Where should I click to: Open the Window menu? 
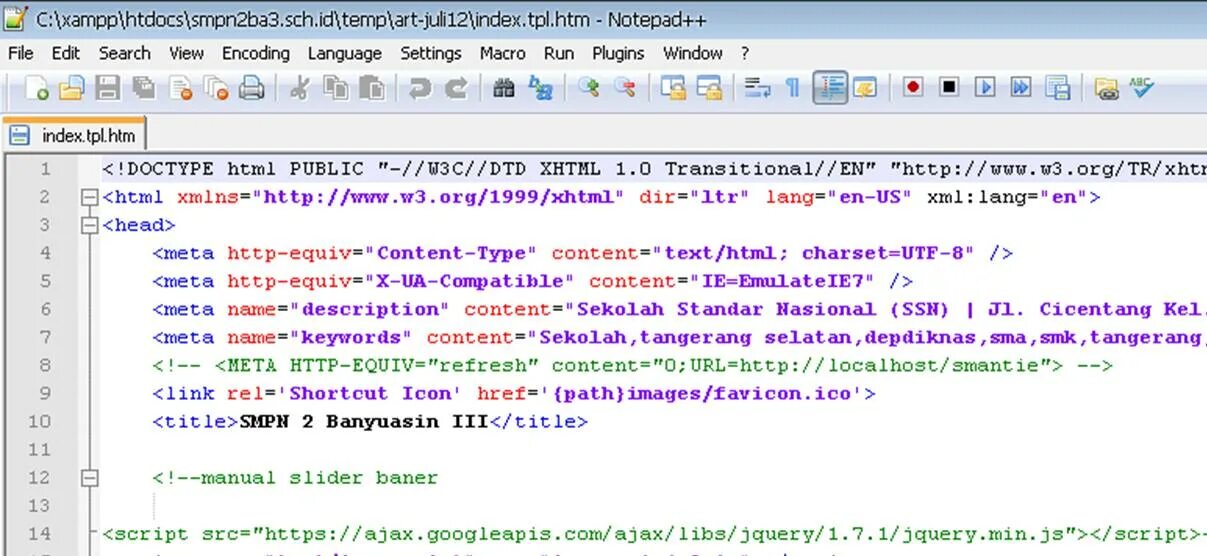[x=693, y=53]
